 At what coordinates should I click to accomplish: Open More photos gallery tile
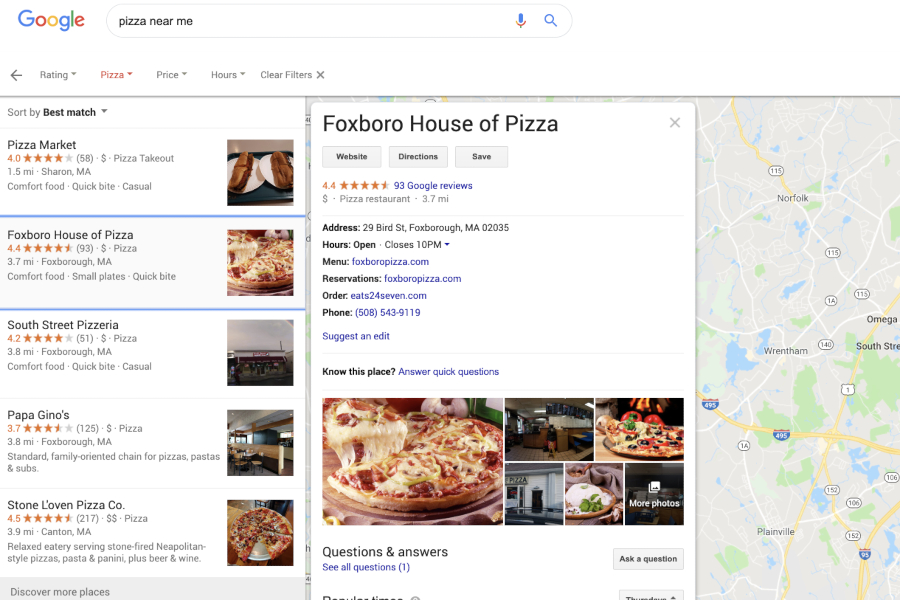pyautogui.click(x=654, y=494)
